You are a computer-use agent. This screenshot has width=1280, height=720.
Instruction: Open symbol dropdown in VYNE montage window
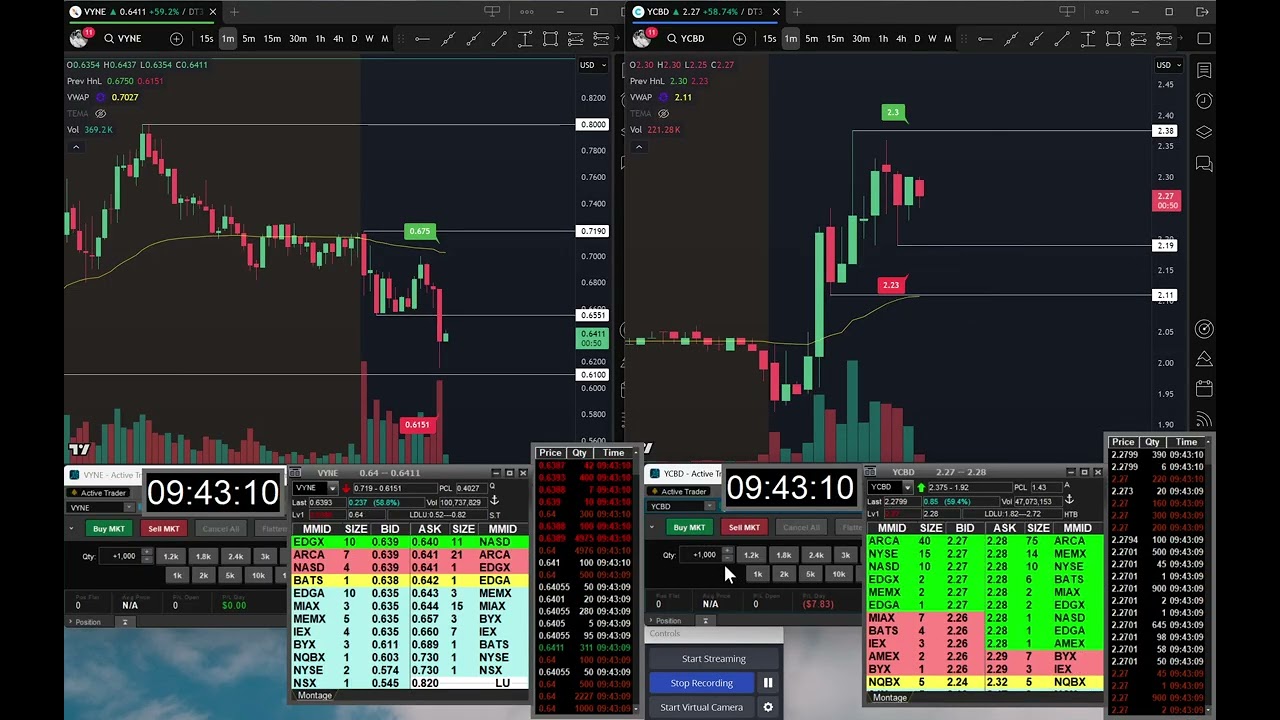pyautogui.click(x=333, y=488)
